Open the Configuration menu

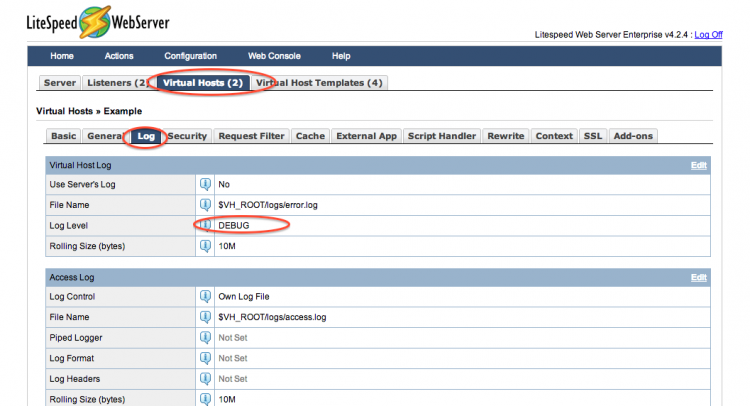coord(190,56)
